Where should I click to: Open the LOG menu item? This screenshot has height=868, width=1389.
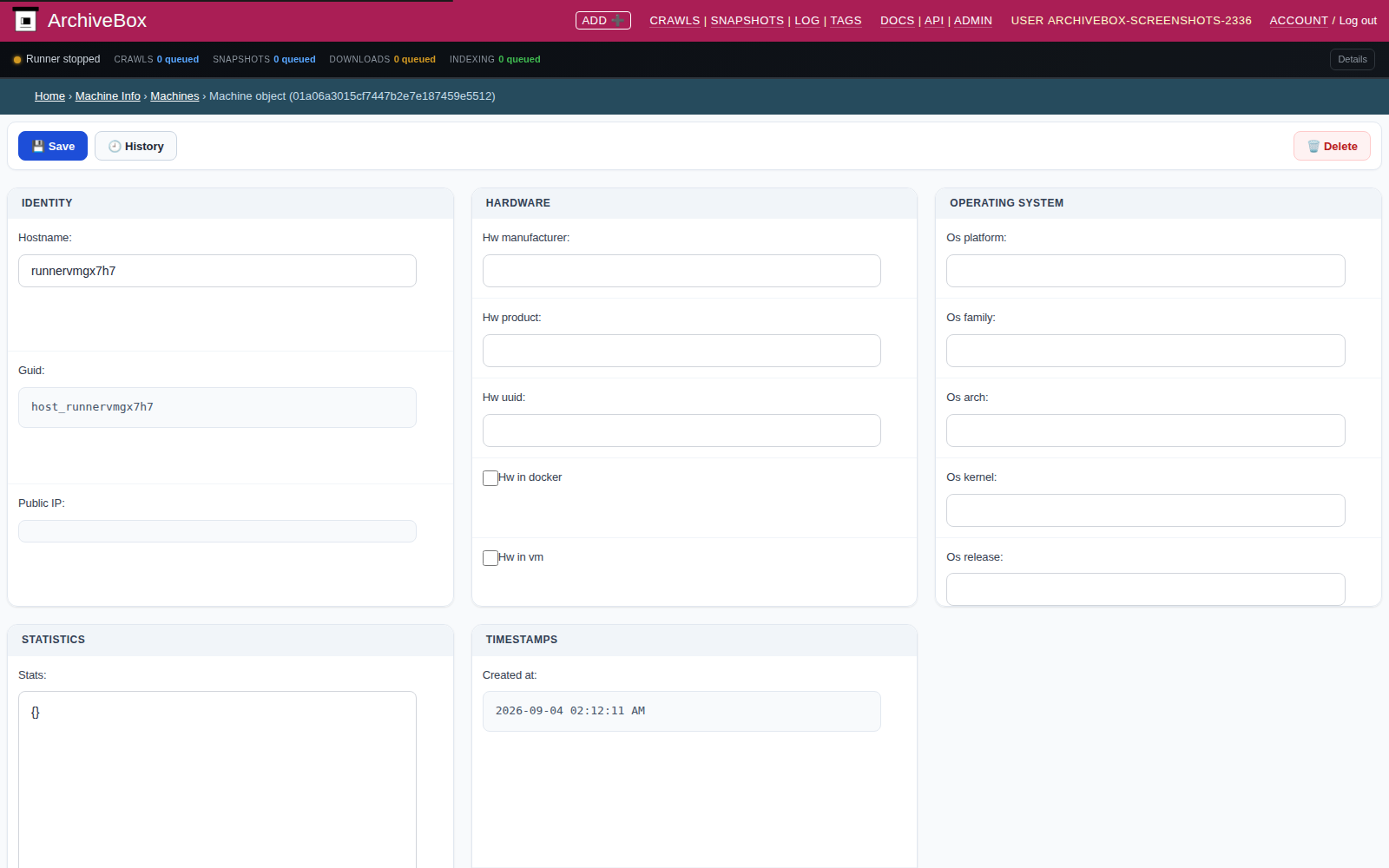point(806,20)
